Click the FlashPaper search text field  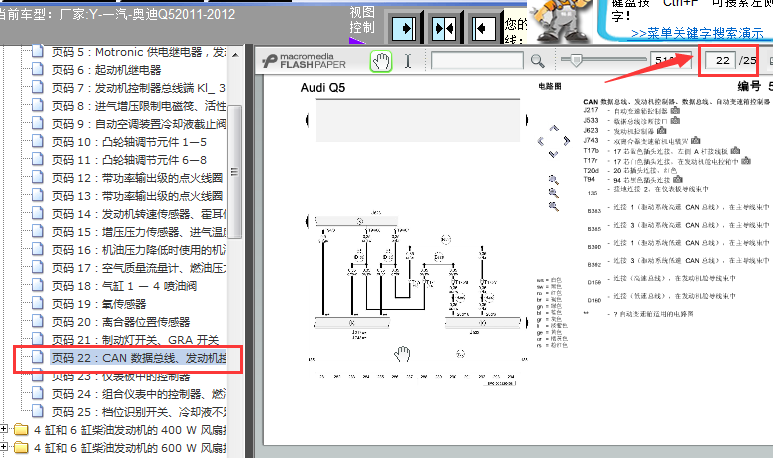point(477,61)
